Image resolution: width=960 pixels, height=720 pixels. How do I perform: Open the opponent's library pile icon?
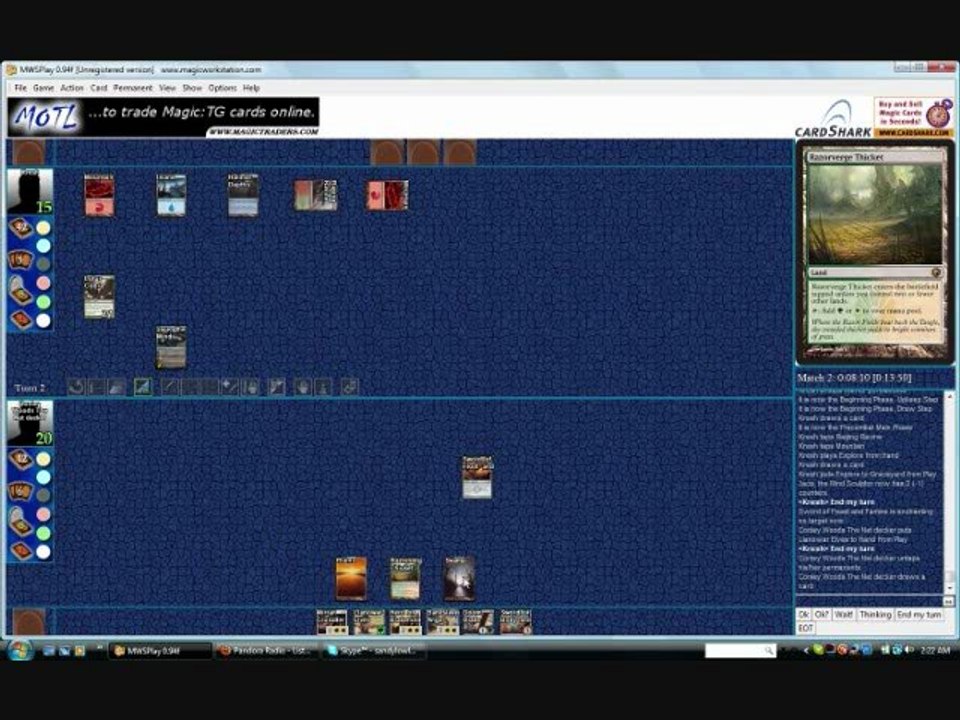click(20, 228)
